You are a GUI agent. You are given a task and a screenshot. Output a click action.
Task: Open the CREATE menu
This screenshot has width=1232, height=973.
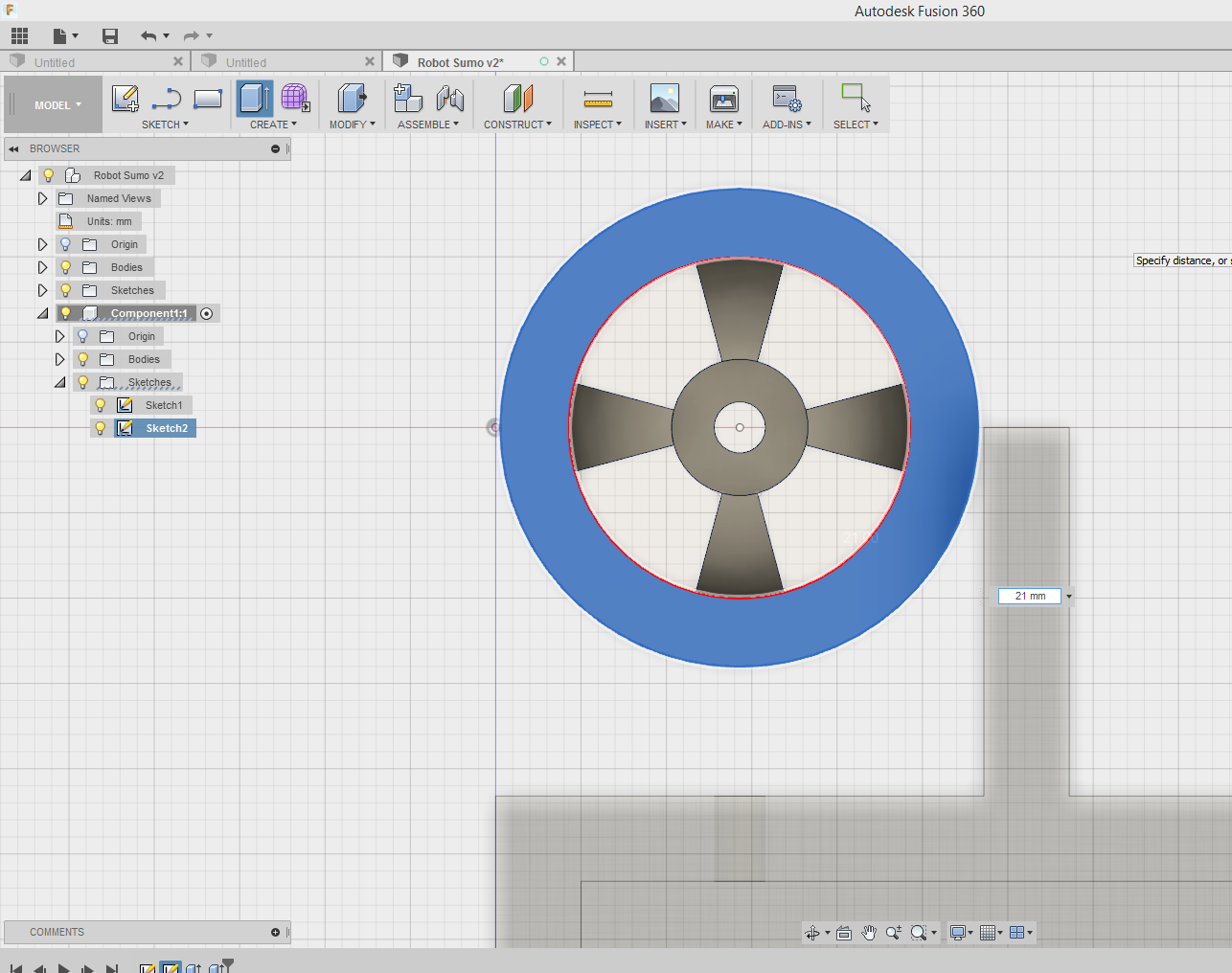pyautogui.click(x=273, y=124)
